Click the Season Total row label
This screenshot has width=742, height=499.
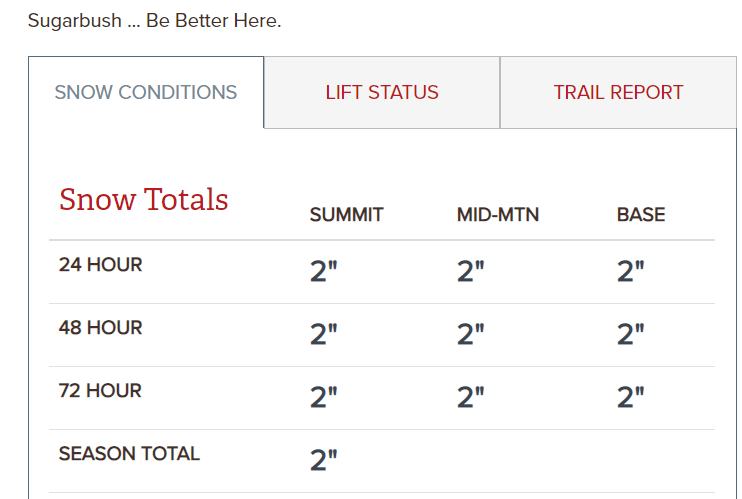[x=129, y=454]
